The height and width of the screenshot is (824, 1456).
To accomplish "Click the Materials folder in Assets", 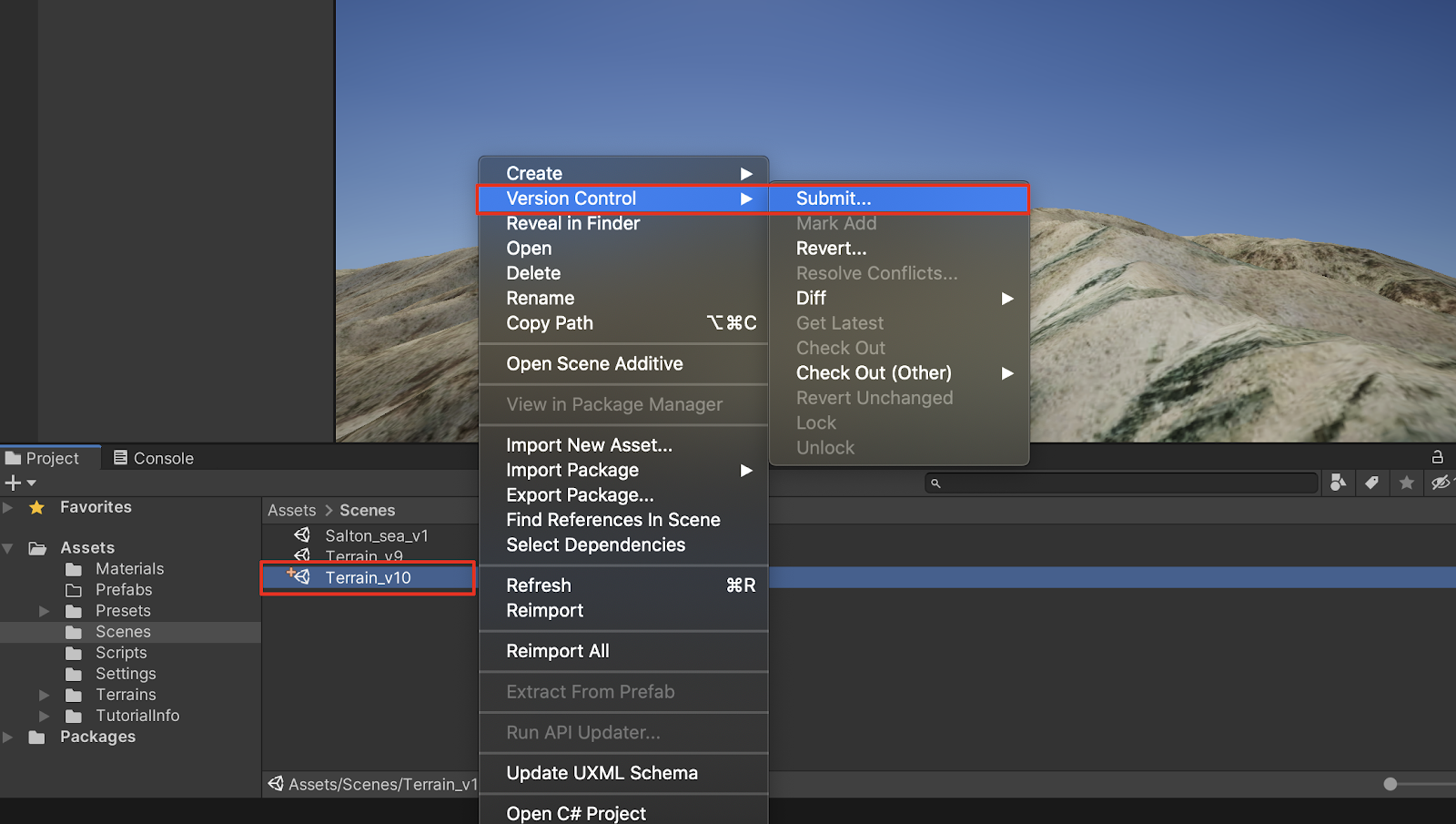I will tap(129, 569).
